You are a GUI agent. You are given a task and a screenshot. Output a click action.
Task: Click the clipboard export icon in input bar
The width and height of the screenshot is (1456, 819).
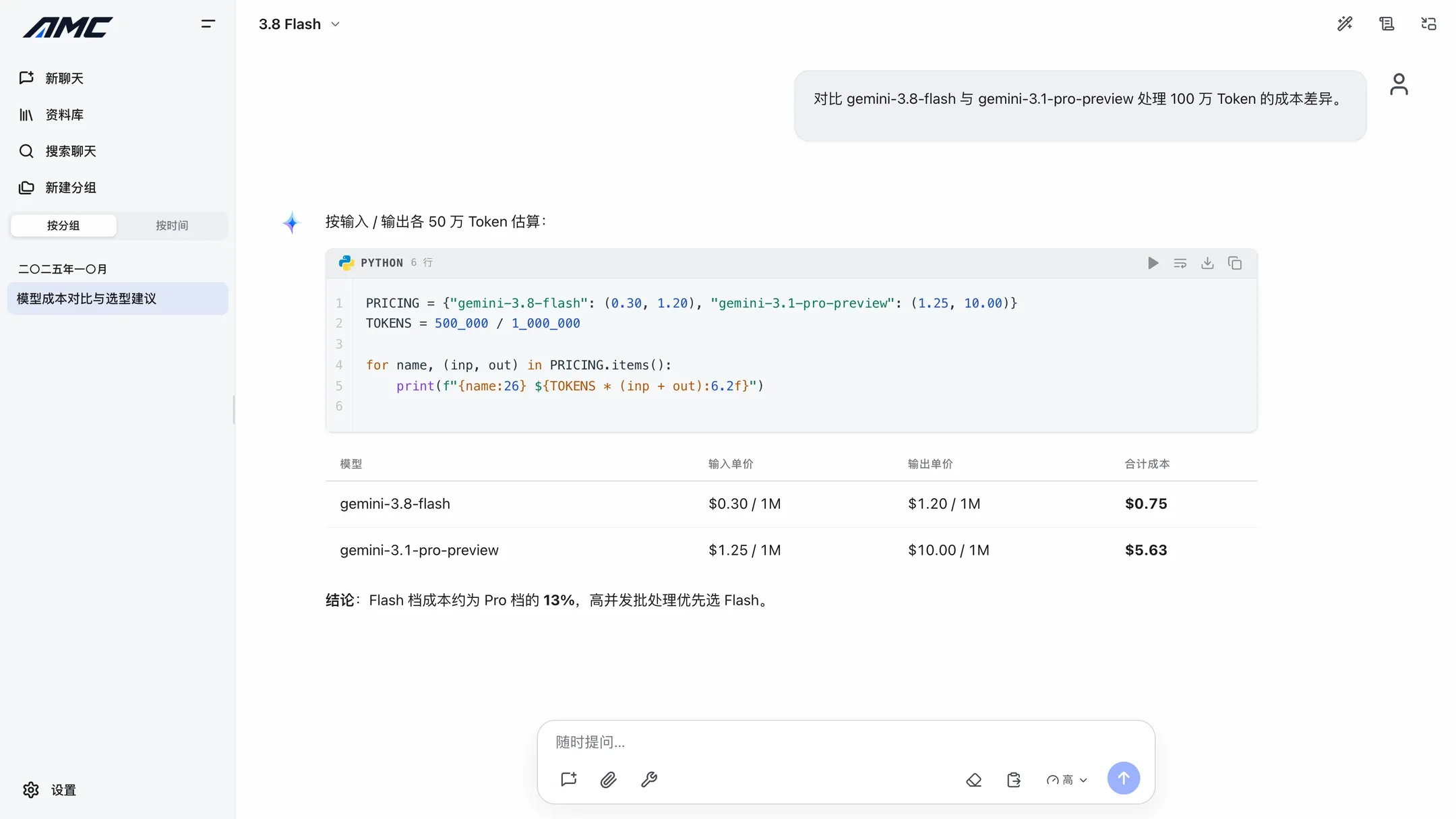point(1014,780)
